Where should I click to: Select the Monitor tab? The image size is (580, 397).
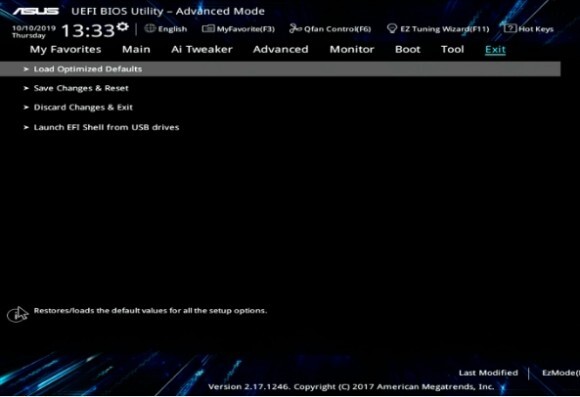point(352,49)
